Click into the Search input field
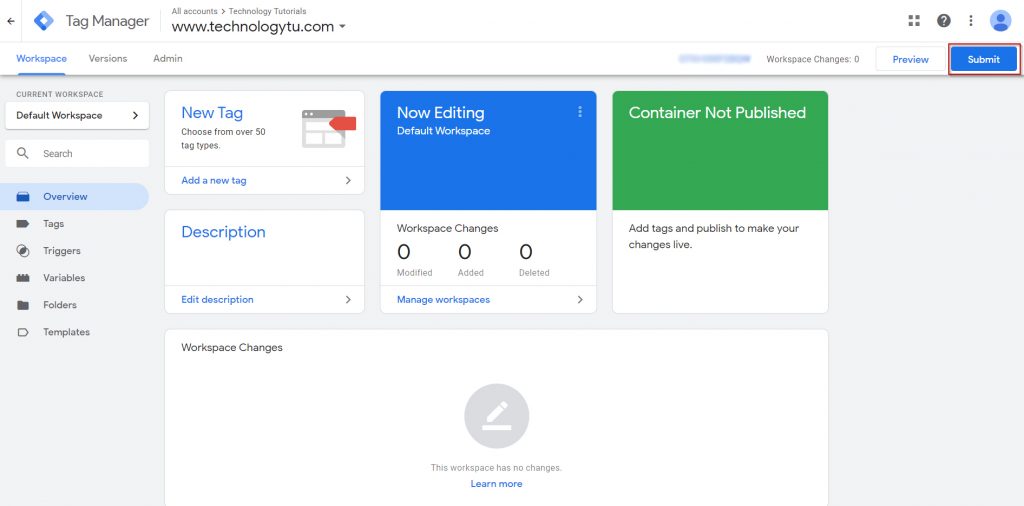Screen dimensions: 1024x506 click(77, 153)
